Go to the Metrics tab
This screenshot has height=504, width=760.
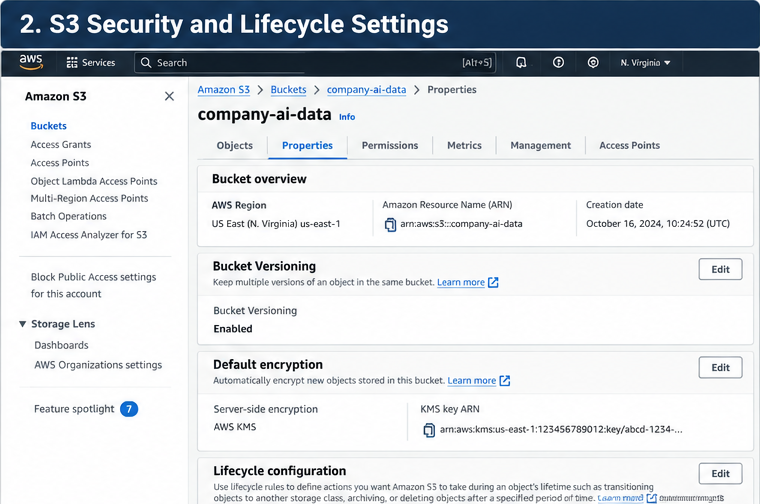[464, 145]
